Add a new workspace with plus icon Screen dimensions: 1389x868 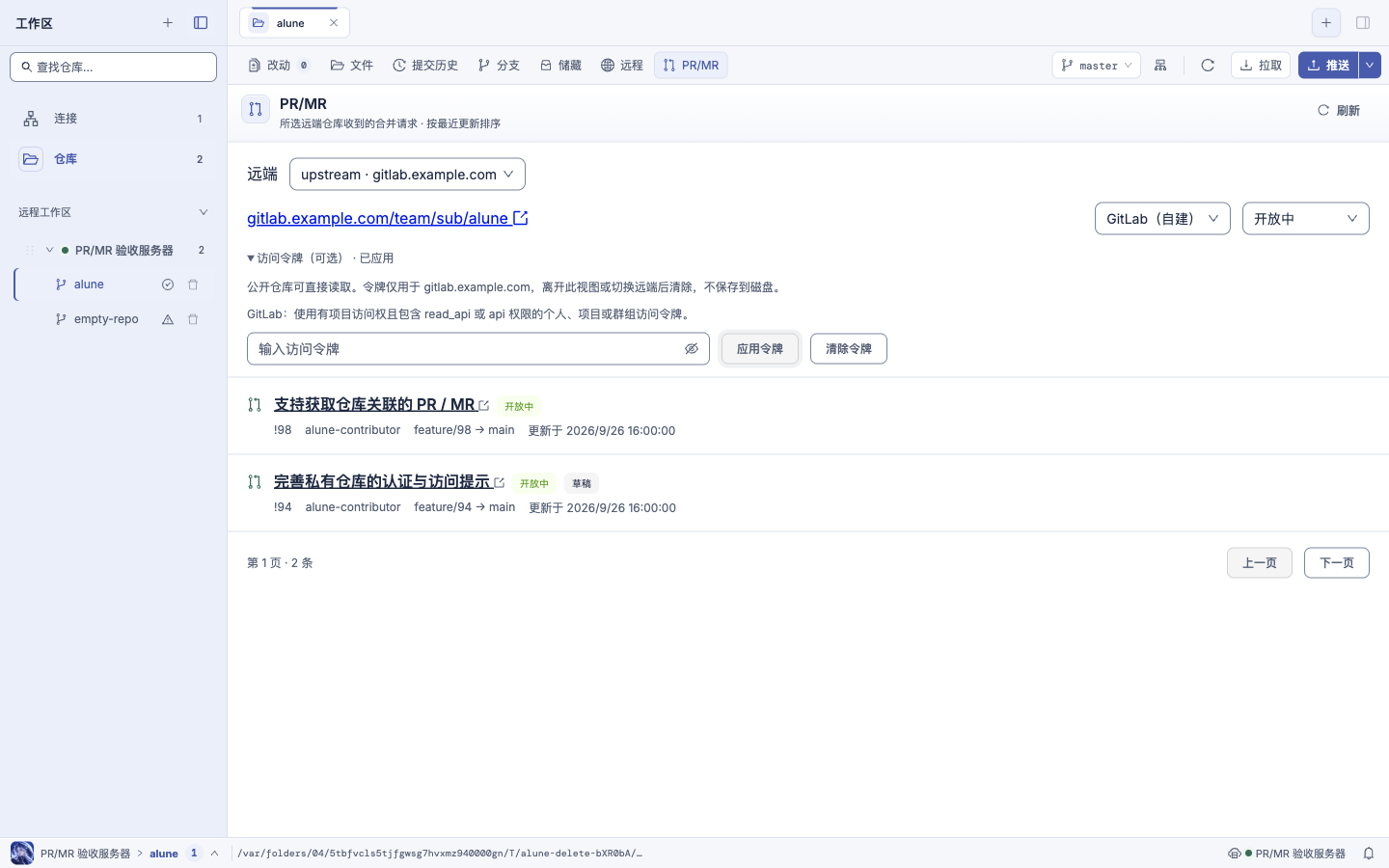point(168,23)
